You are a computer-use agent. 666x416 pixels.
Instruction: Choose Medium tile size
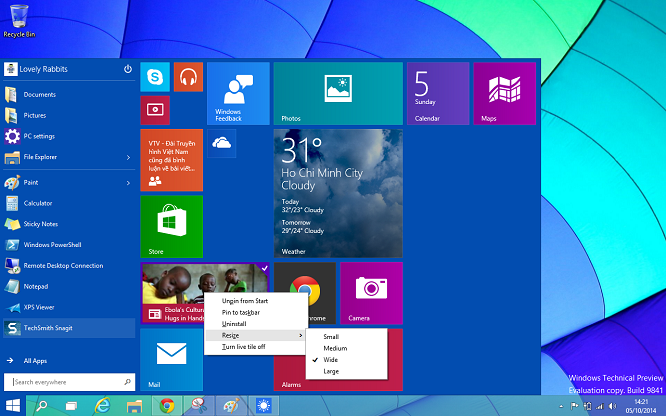coord(347,348)
